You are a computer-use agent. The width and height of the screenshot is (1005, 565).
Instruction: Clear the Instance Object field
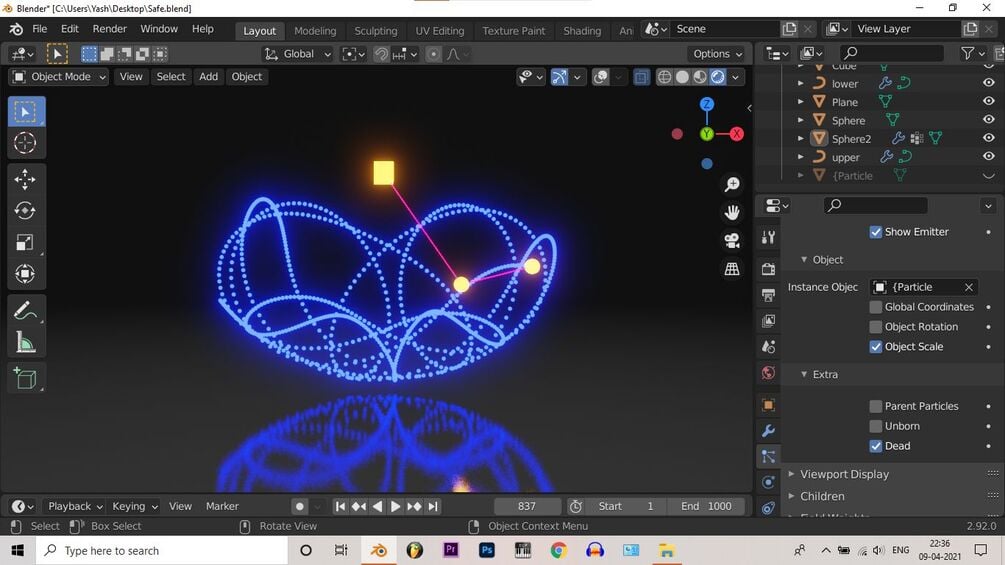pyautogui.click(x=969, y=287)
